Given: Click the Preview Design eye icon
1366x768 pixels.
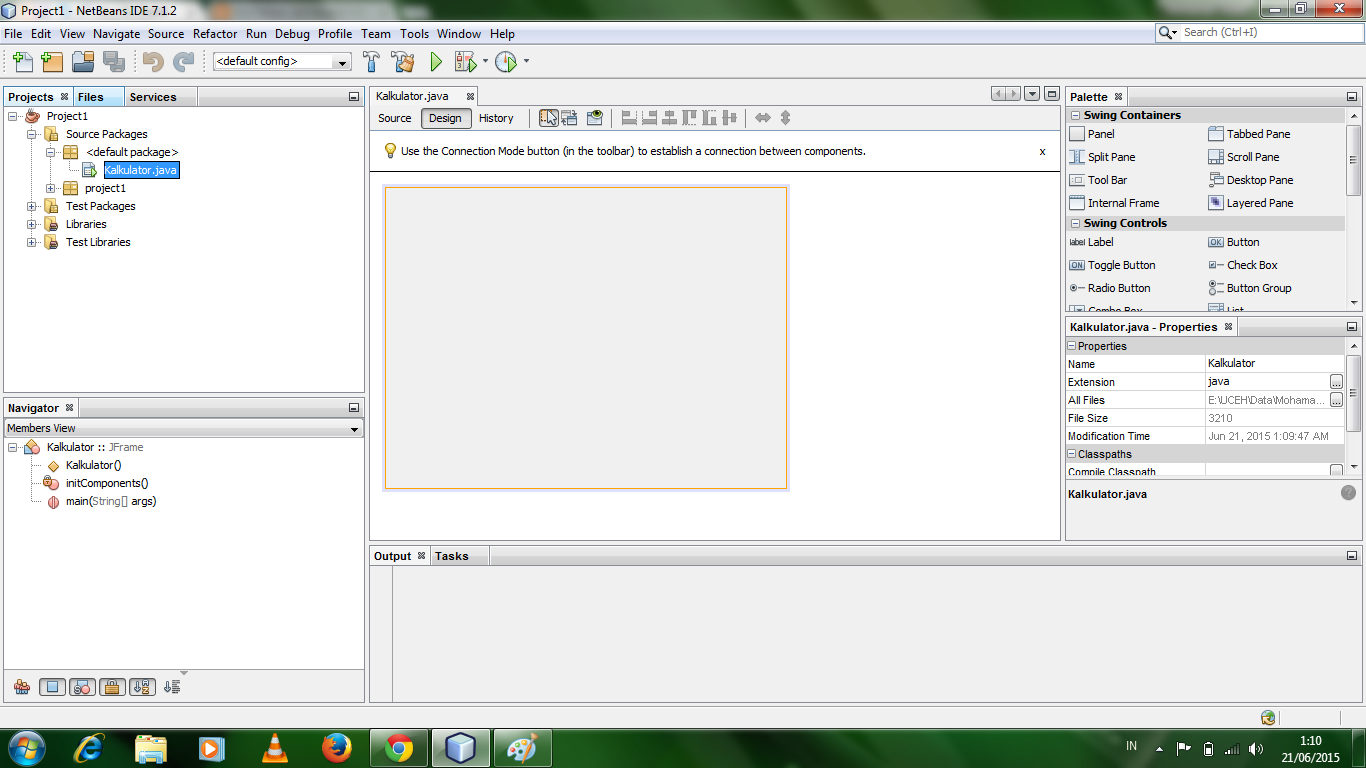Looking at the screenshot, I should point(595,118).
